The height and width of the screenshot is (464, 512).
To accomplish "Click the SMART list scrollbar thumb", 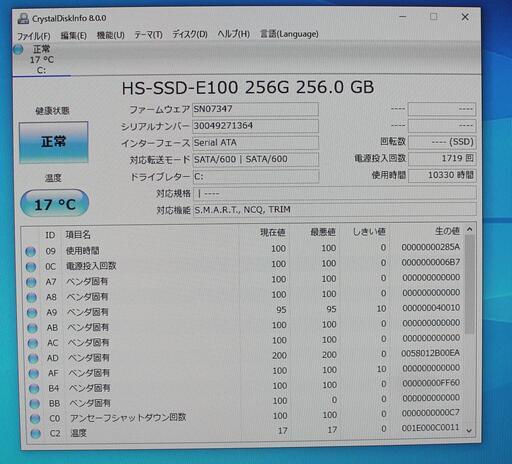I will [470, 284].
